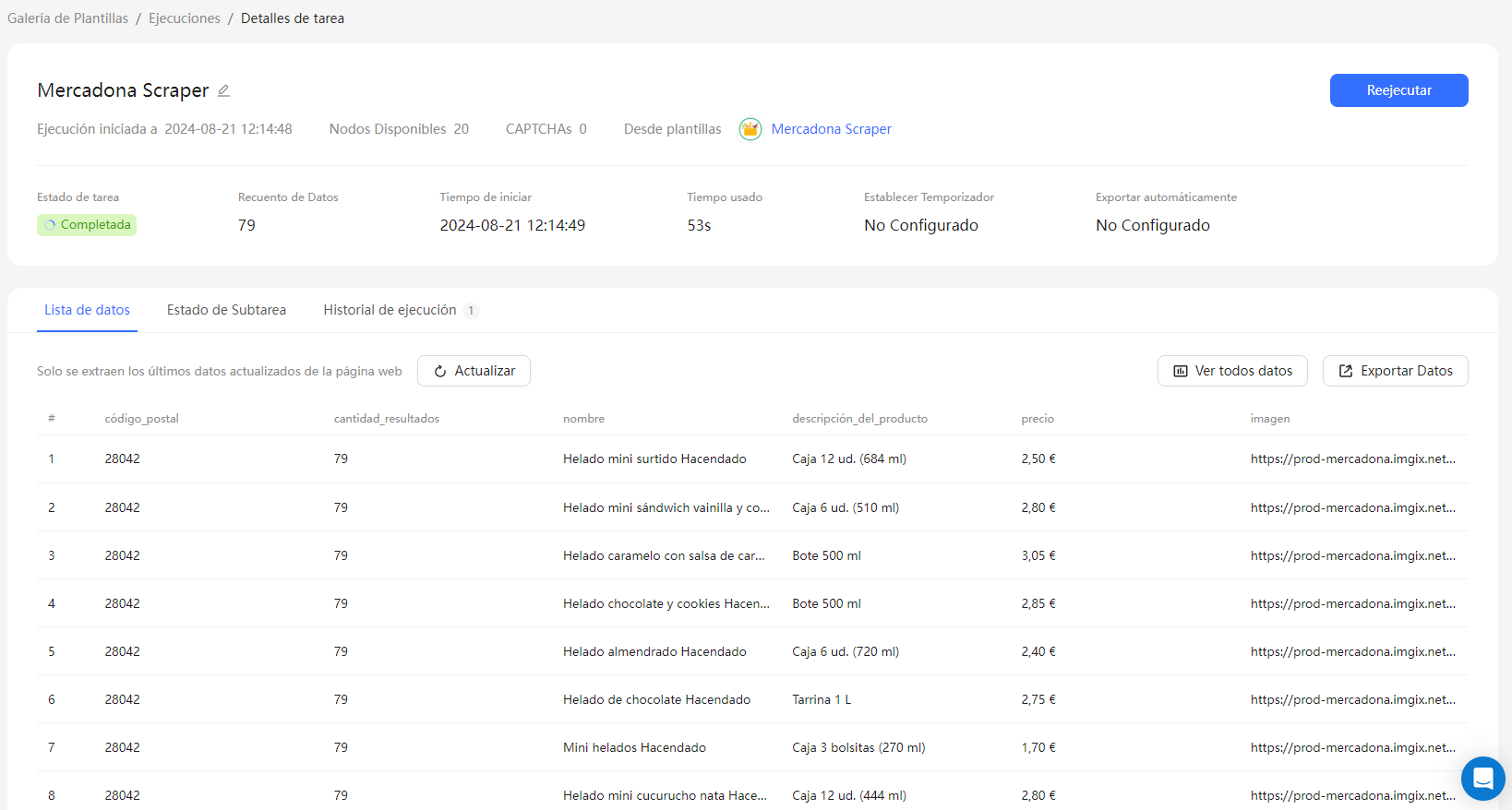This screenshot has width=1512, height=810.
Task: Click Recuento de Datos value 79
Action: tap(246, 225)
